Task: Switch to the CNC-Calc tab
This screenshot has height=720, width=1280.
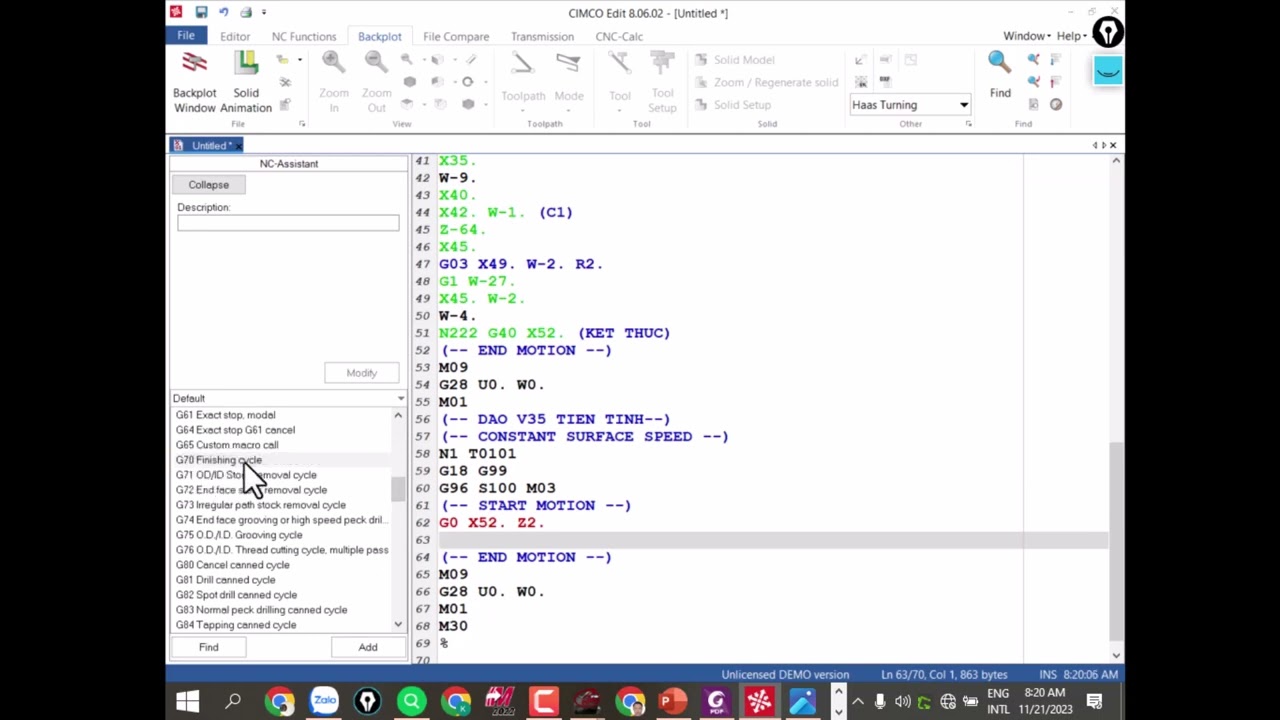Action: click(x=619, y=36)
